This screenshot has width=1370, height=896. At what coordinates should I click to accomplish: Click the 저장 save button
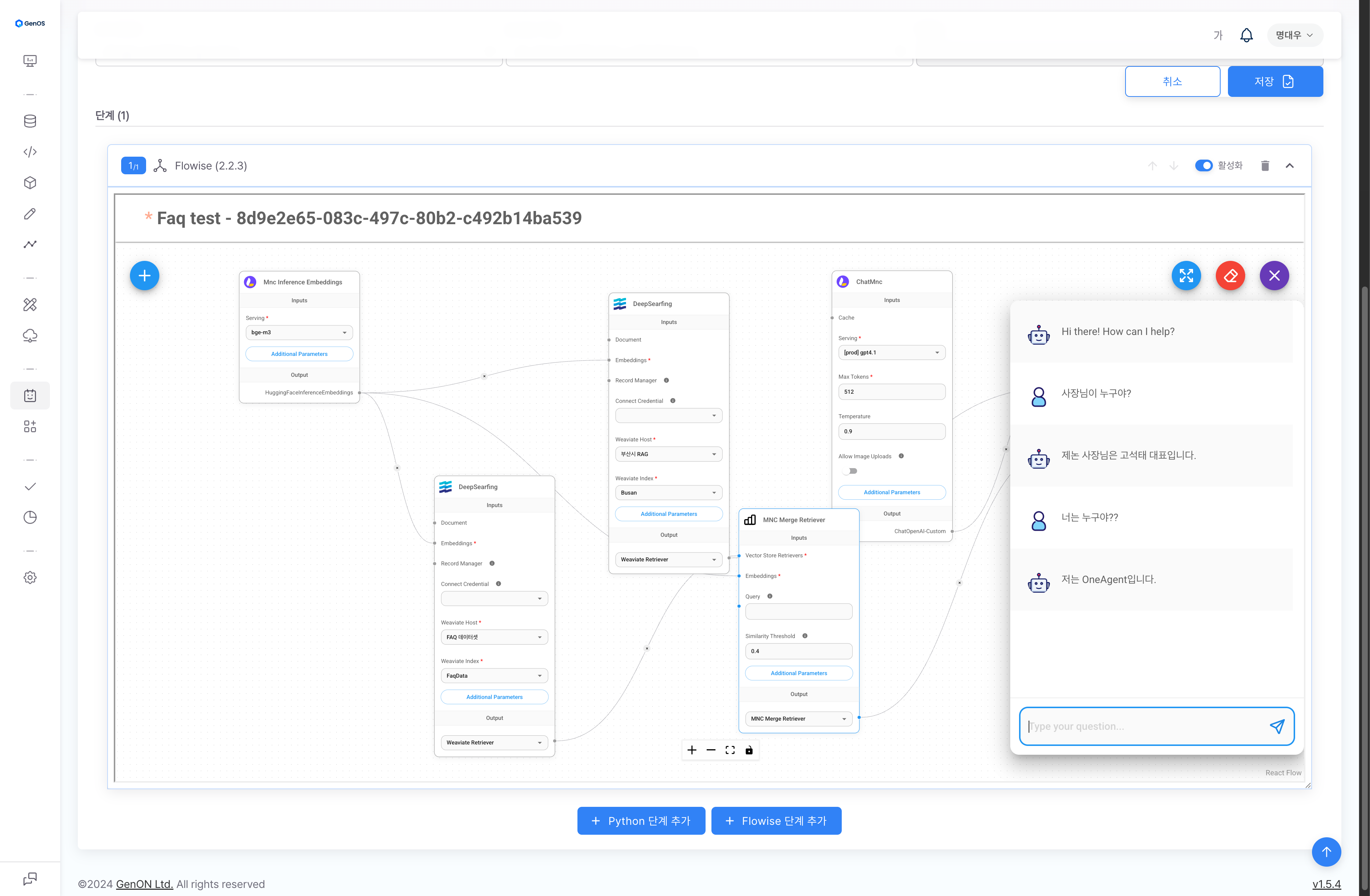tap(1275, 81)
